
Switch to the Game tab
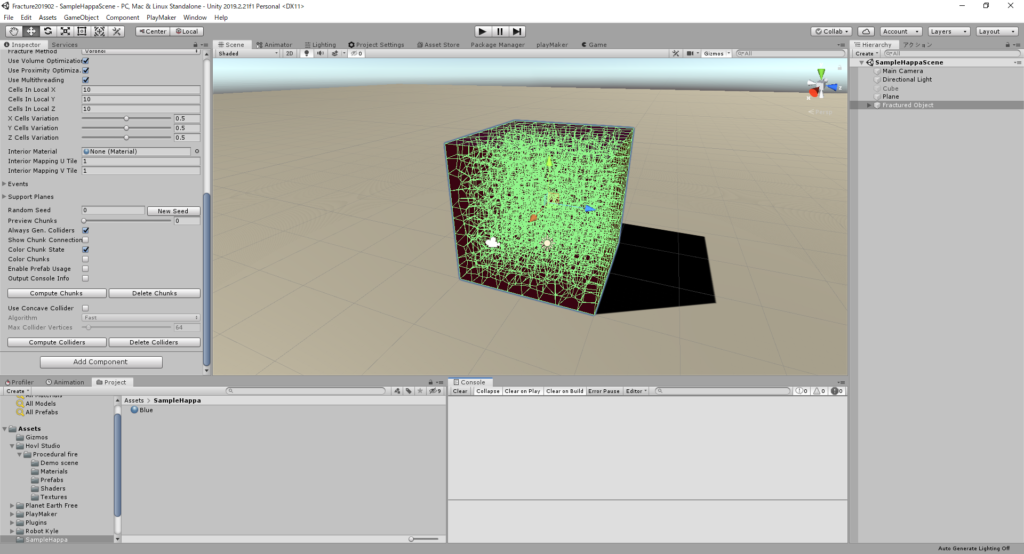(x=594, y=44)
